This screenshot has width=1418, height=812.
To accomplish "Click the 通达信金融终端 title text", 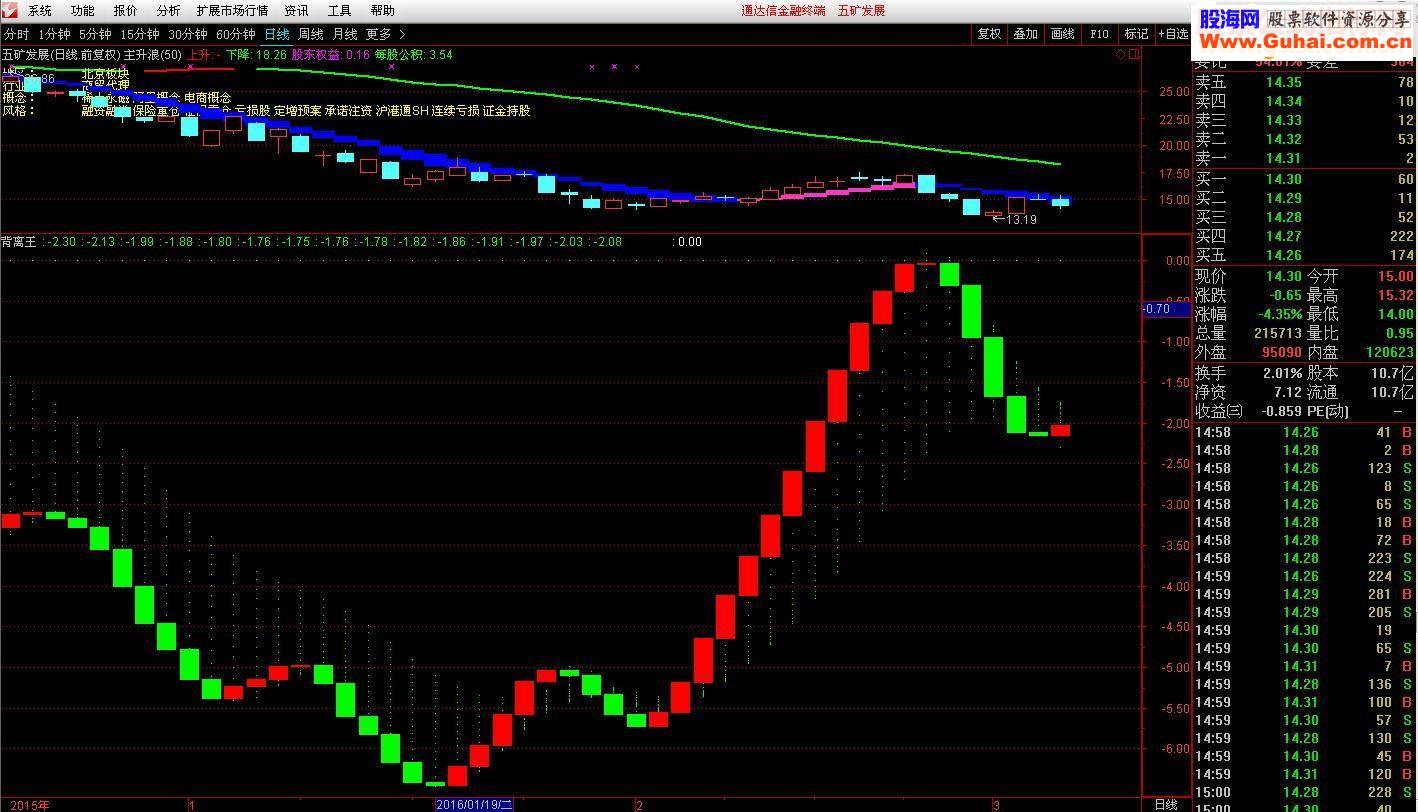I will (783, 11).
